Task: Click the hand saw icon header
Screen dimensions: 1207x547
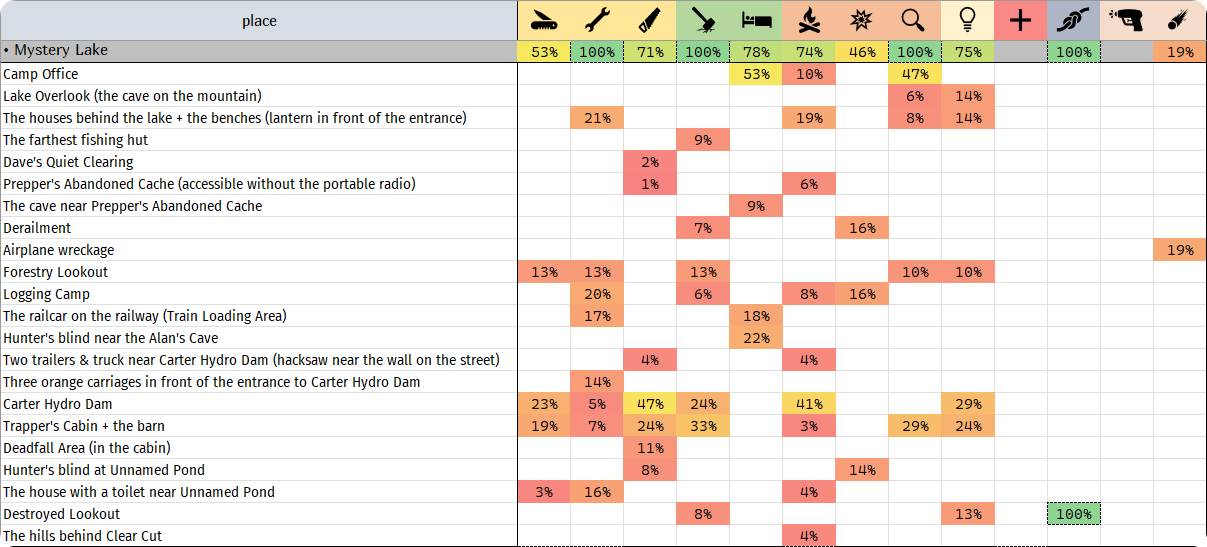Action: click(x=650, y=20)
